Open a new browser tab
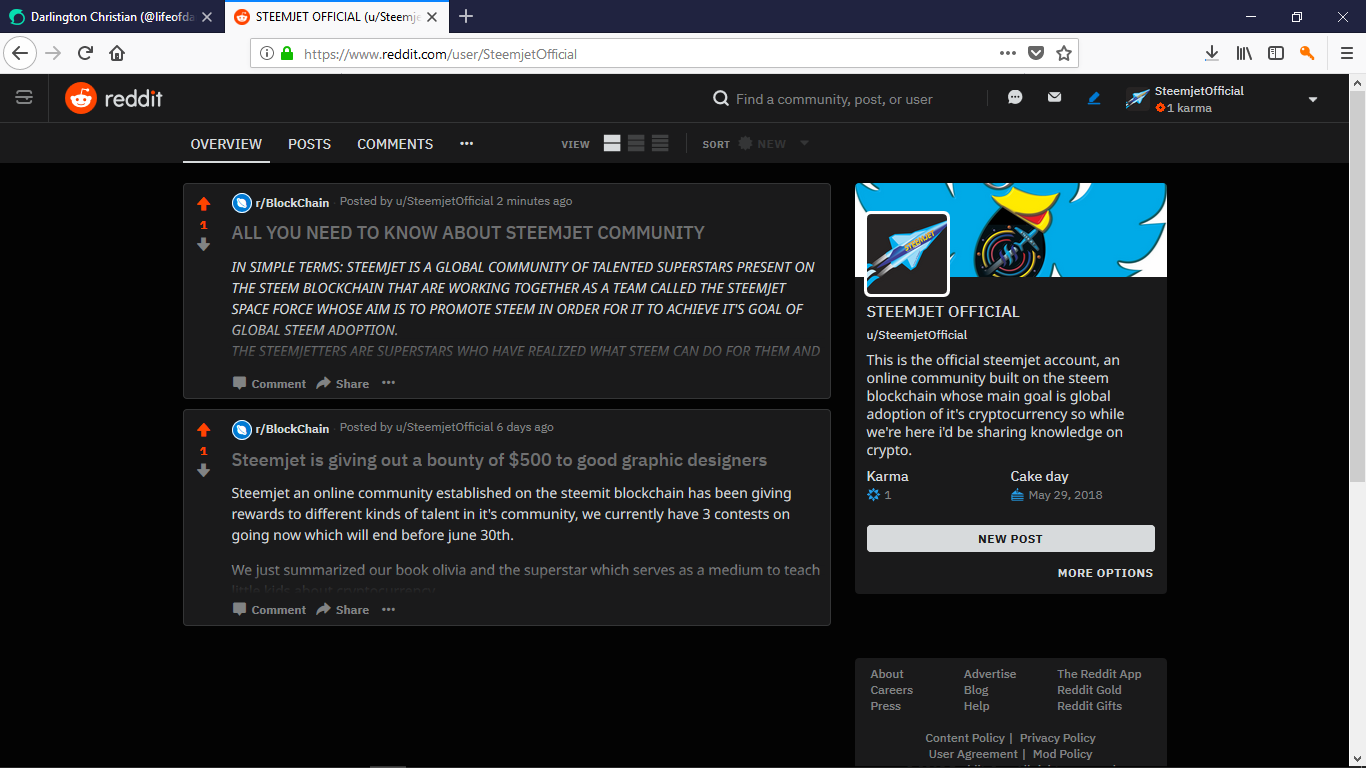Image resolution: width=1366 pixels, height=768 pixels. pos(466,17)
